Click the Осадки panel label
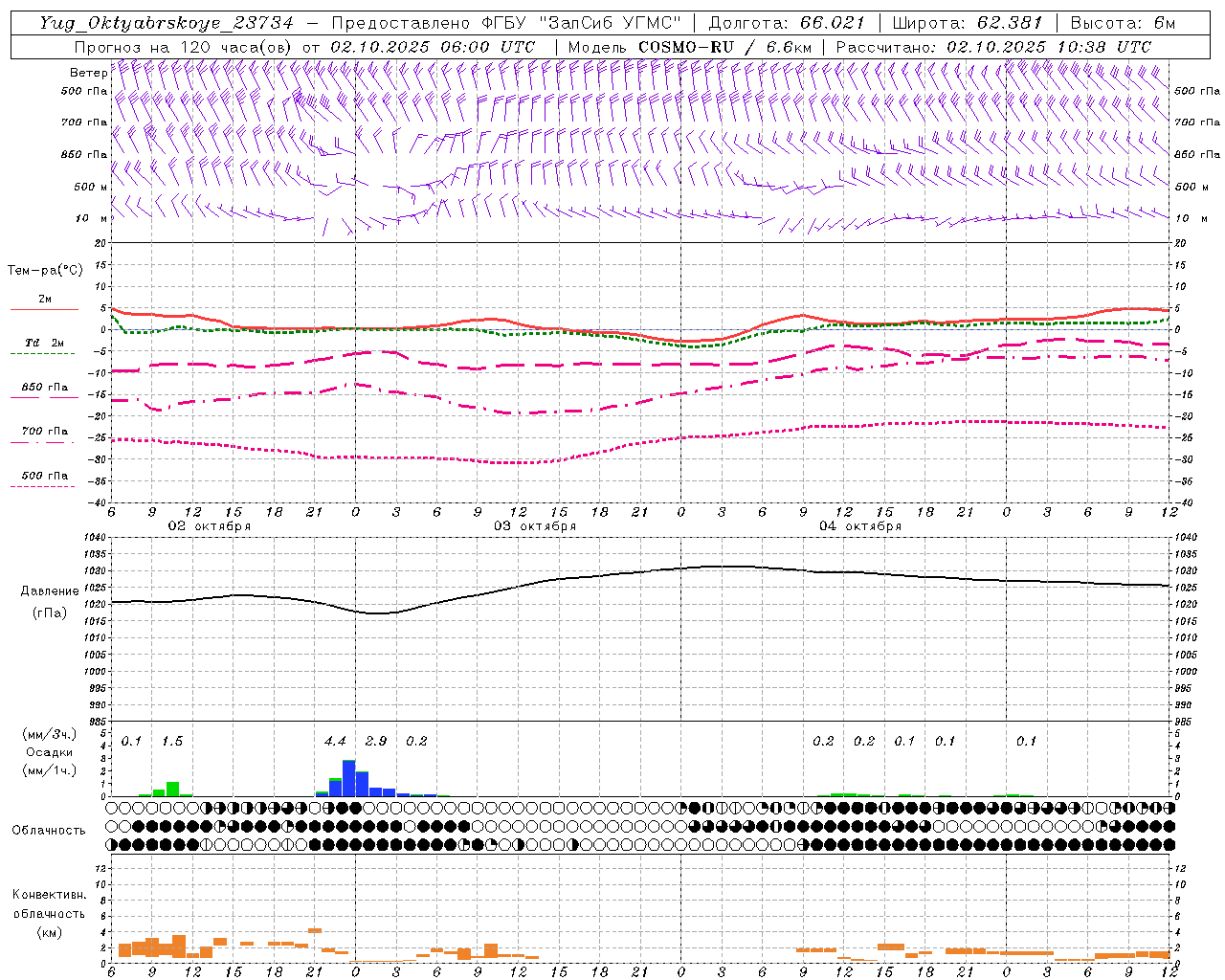Image resolution: width=1225 pixels, height=980 pixels. click(49, 753)
